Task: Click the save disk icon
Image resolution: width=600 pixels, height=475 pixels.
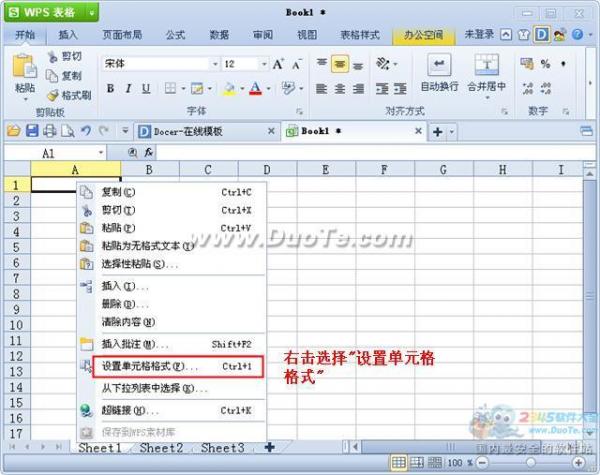Action: pos(32,131)
